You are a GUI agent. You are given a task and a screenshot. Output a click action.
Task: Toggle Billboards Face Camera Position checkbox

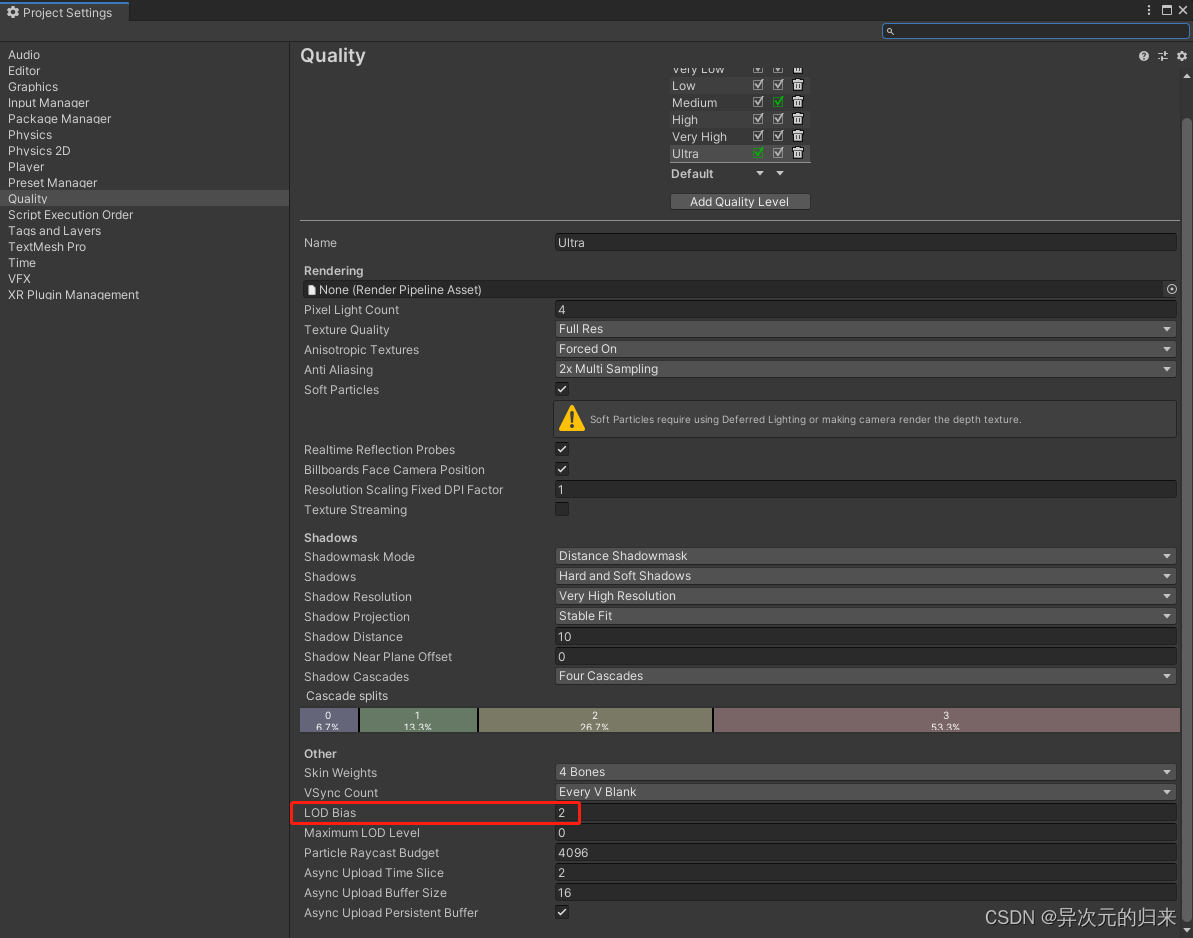pos(562,469)
